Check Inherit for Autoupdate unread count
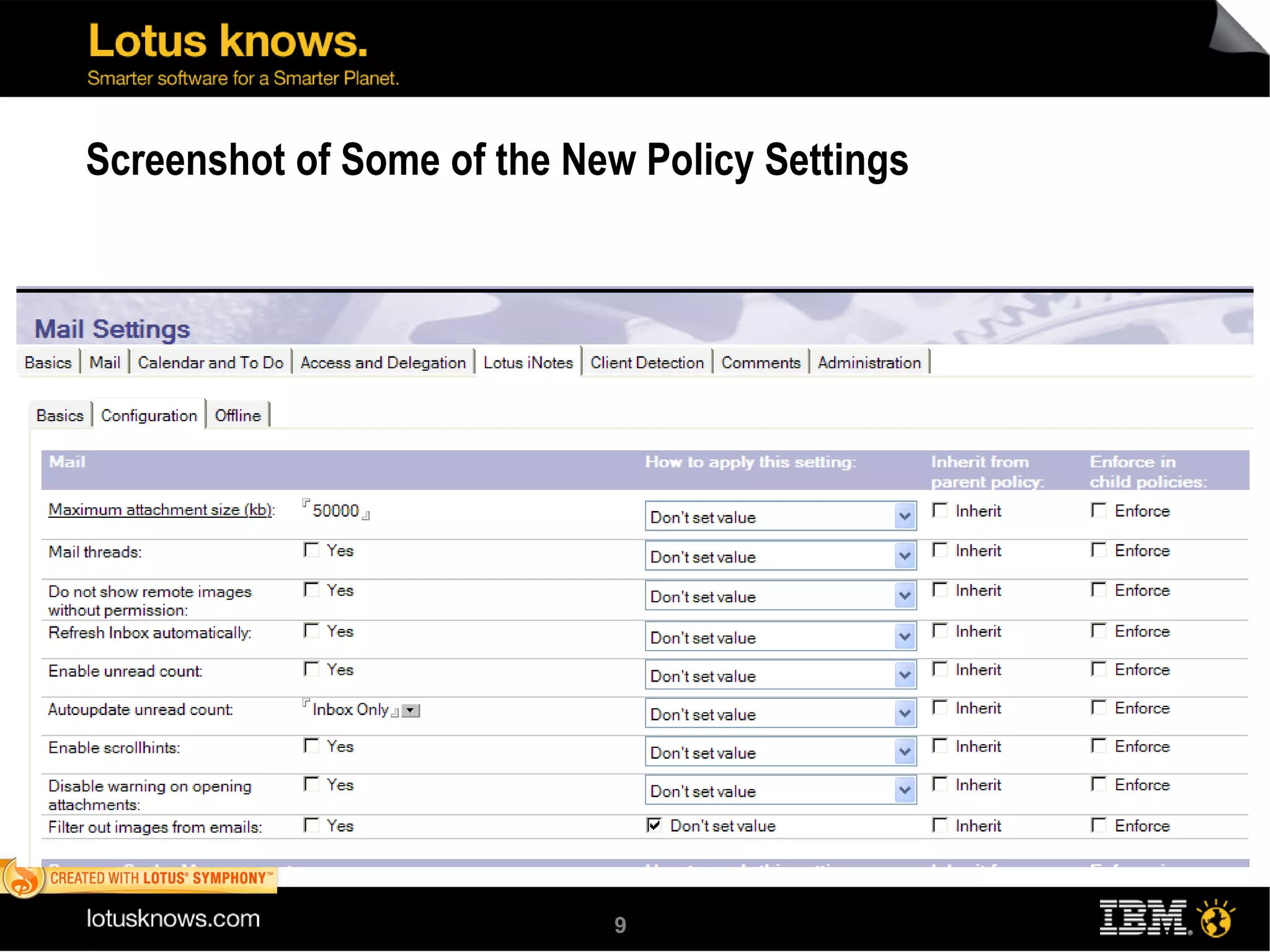The width and height of the screenshot is (1270, 952). [x=940, y=708]
